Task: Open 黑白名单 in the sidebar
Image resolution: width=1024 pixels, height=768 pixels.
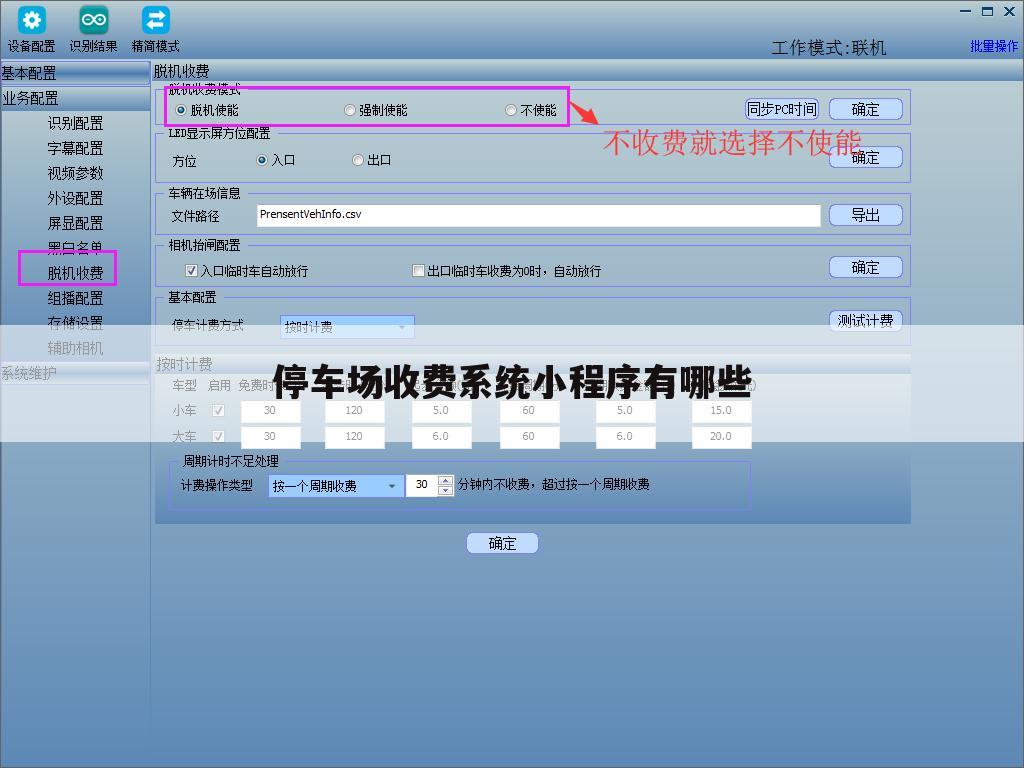Action: point(75,248)
